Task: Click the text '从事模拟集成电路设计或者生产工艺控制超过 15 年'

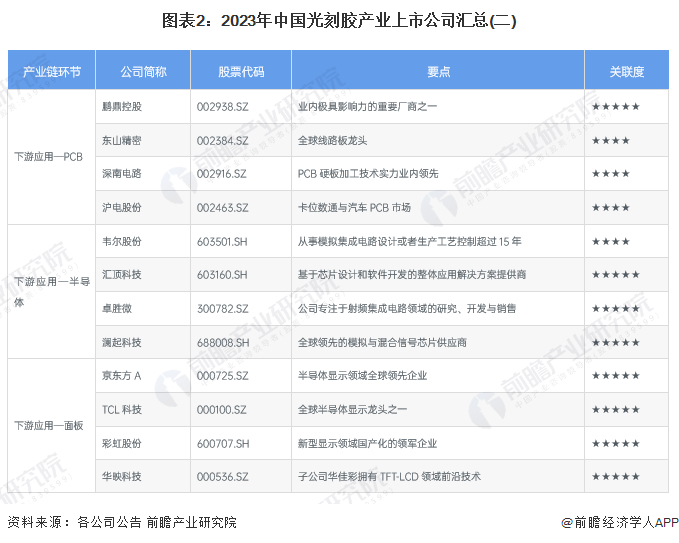Action: pos(410,241)
